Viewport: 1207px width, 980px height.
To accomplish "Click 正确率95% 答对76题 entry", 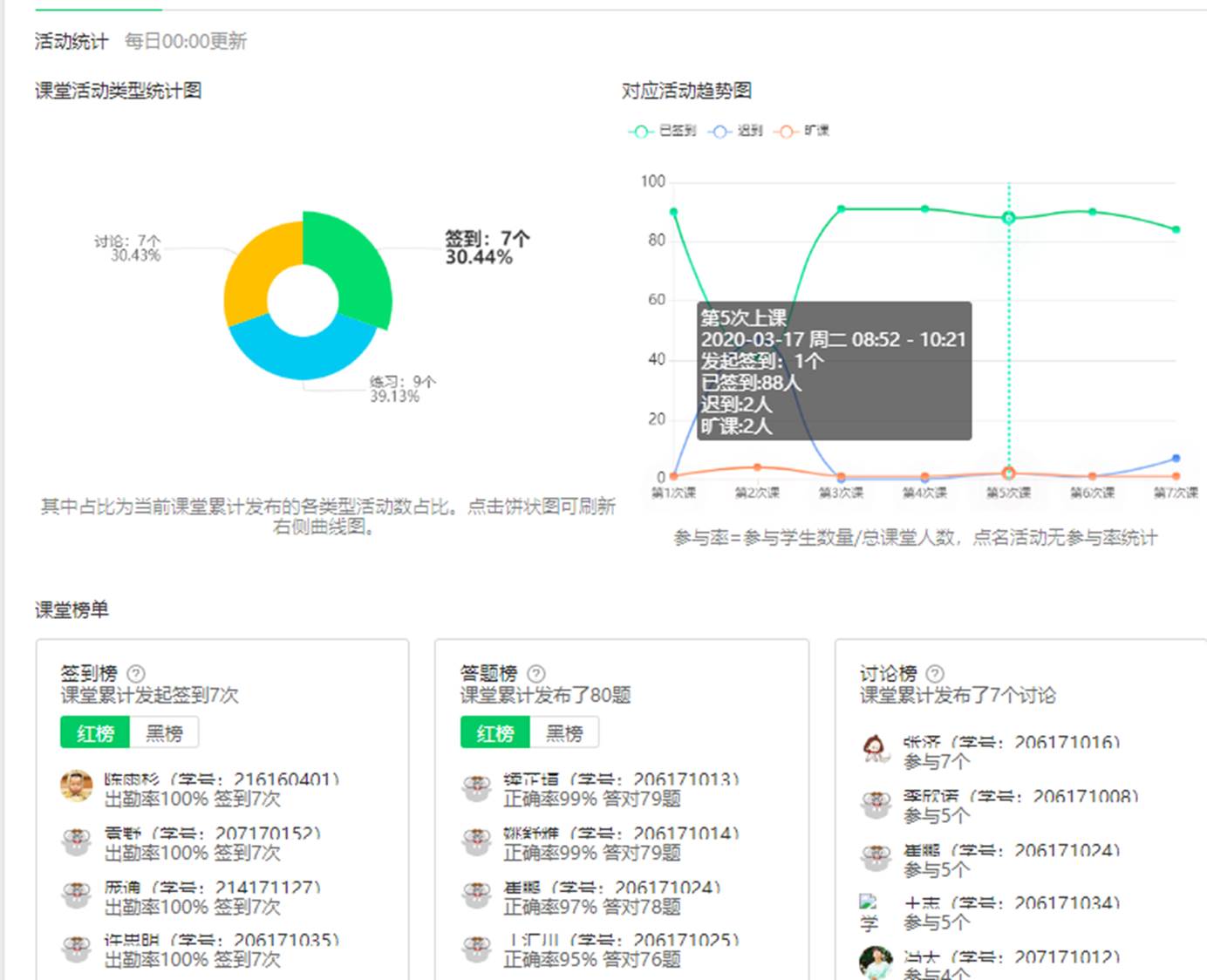I will 592,959.
